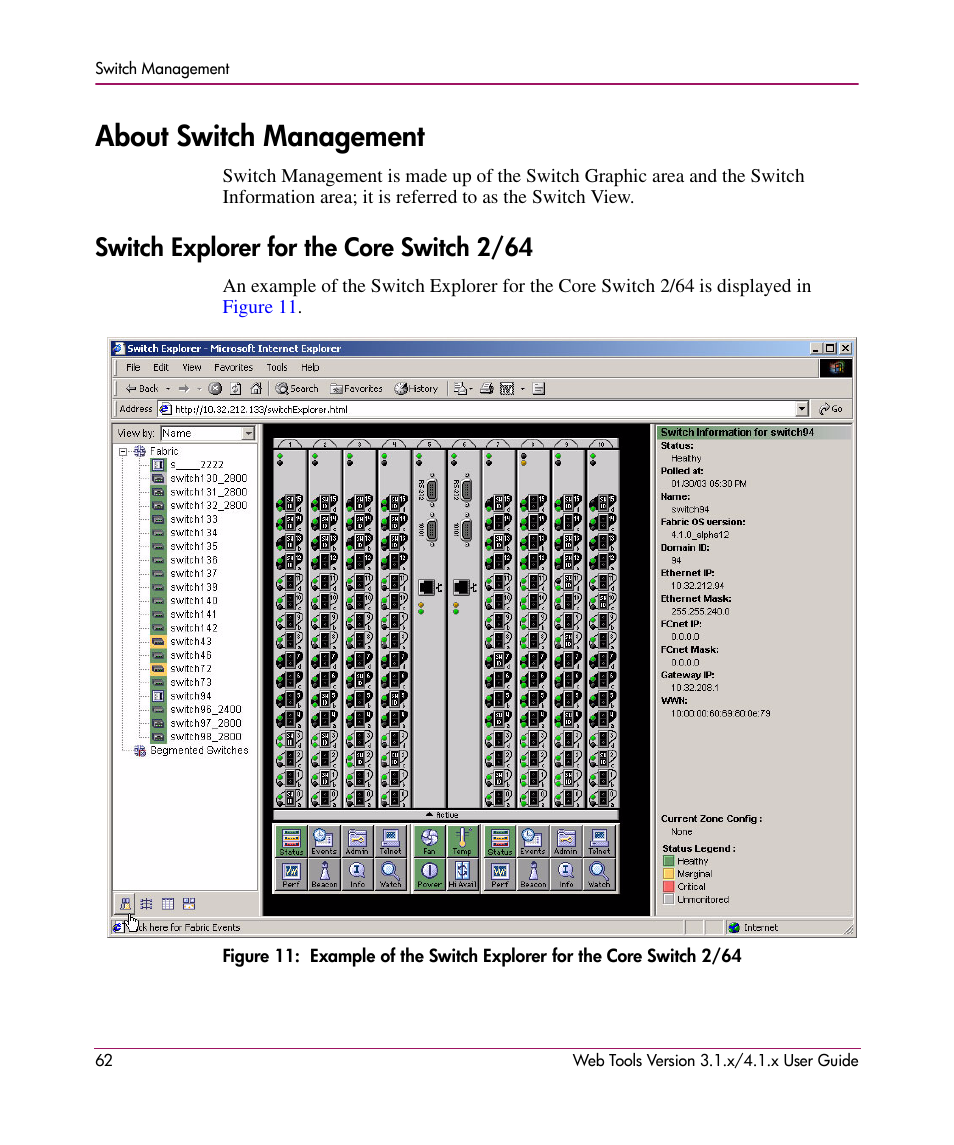Viewport: 954px width, 1145px height.
Task: Open Admin button in the left switch panel
Action: click(x=357, y=841)
